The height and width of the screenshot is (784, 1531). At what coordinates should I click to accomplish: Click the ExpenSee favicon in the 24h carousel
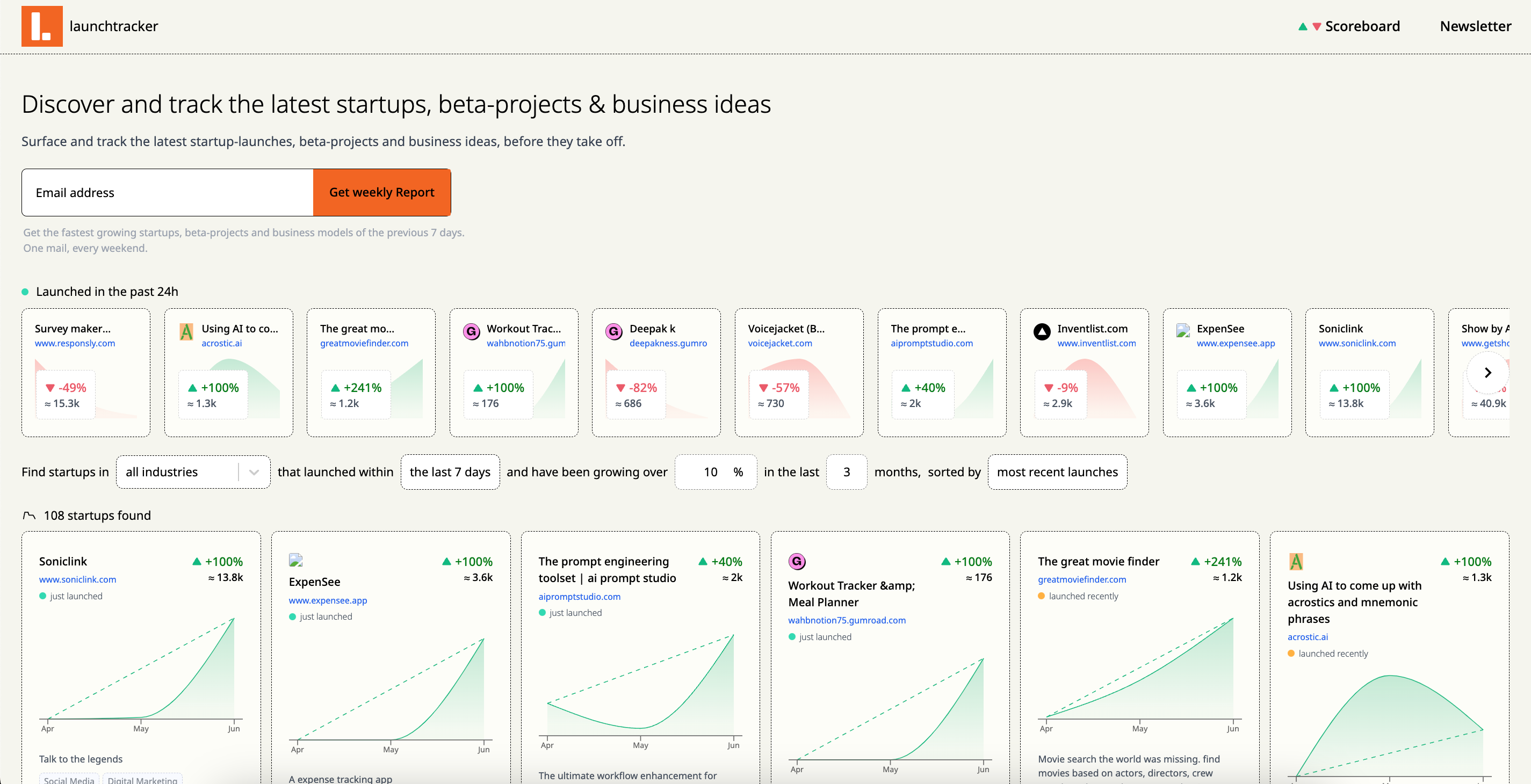(x=1183, y=330)
